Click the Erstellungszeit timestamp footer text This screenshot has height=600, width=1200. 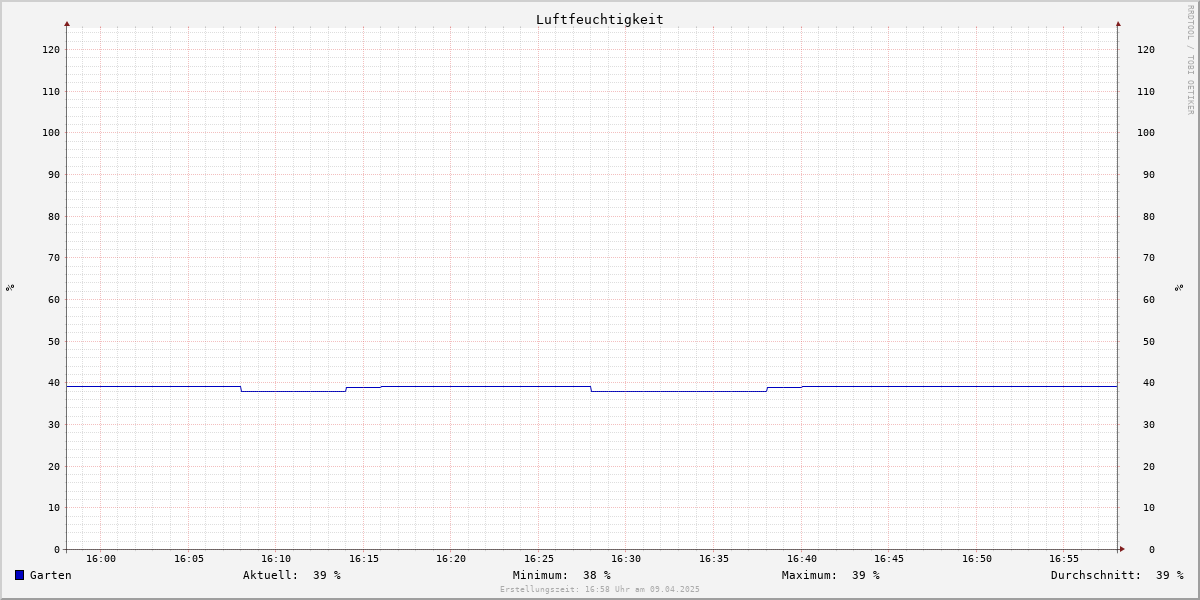[x=600, y=589]
